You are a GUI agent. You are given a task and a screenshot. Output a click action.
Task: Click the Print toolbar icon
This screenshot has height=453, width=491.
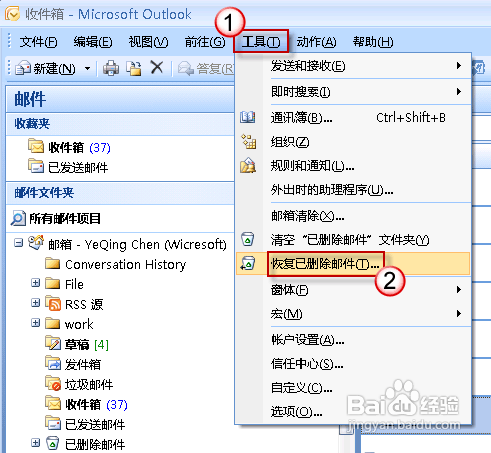click(111, 68)
